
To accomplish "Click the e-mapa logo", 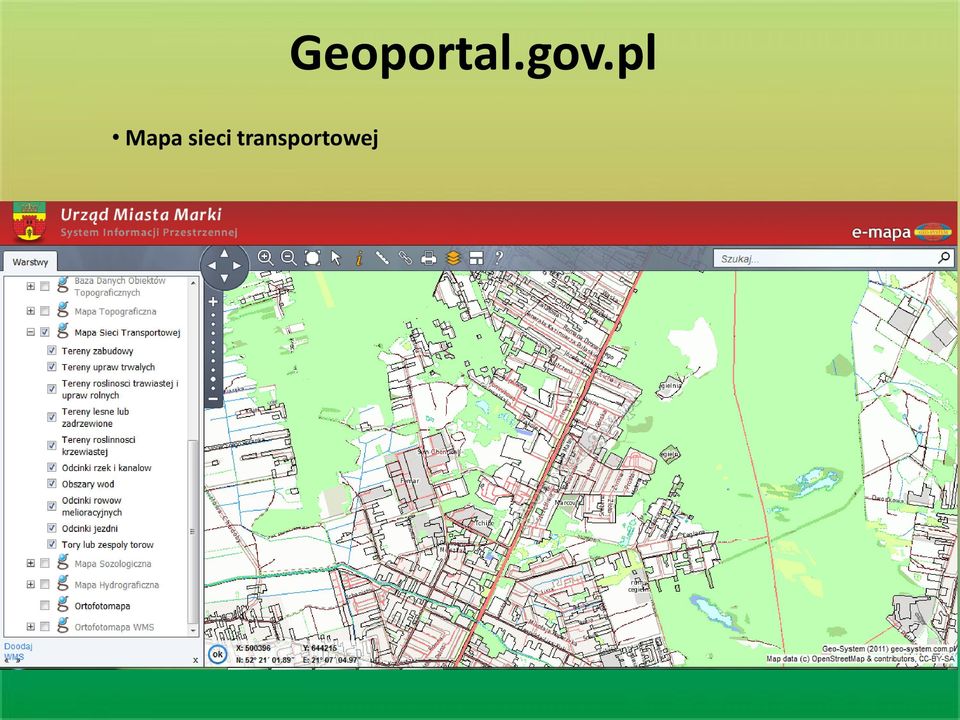I will tap(901, 232).
